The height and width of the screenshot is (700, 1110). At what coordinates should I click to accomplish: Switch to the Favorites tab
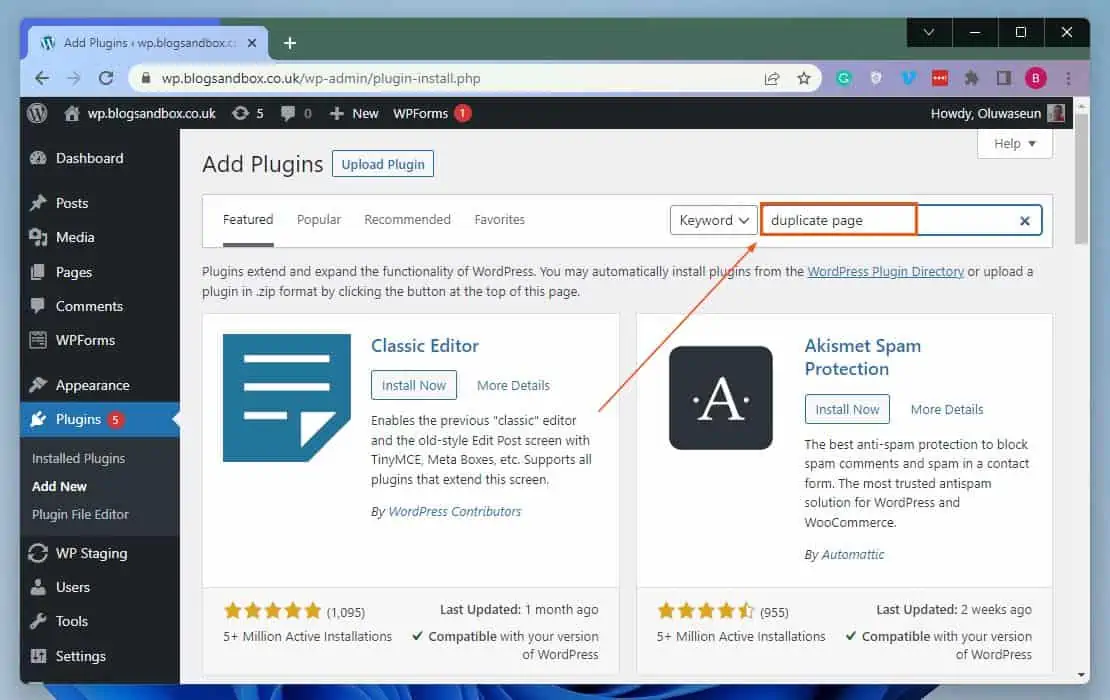click(500, 219)
